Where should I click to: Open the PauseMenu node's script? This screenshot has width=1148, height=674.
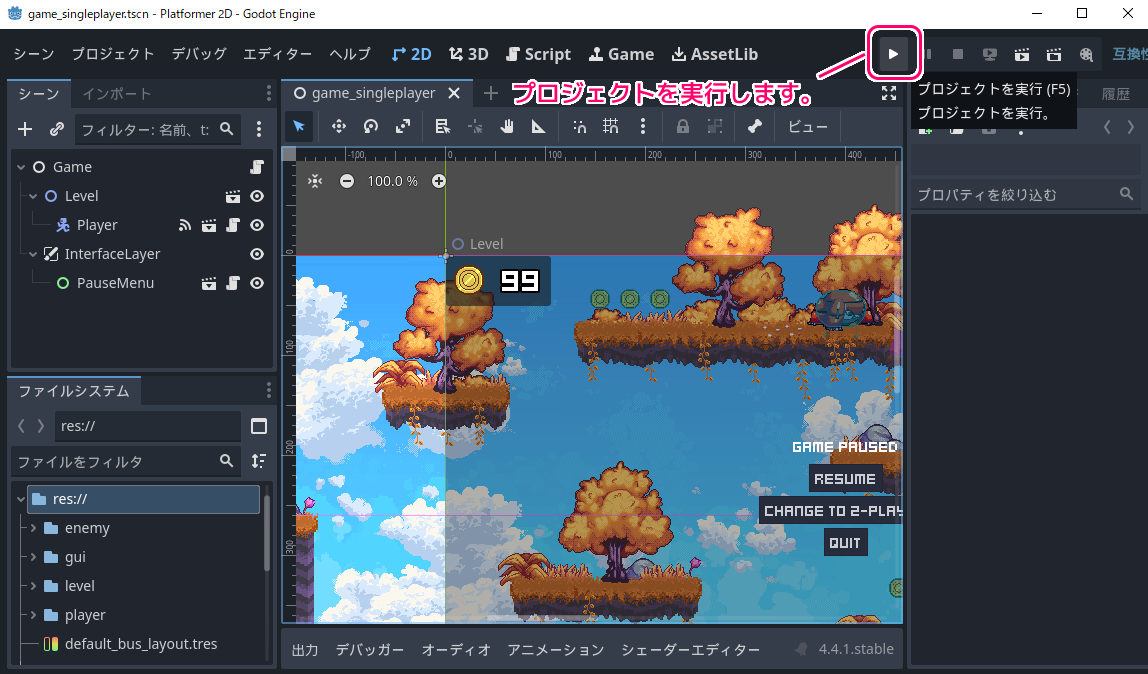(x=233, y=283)
